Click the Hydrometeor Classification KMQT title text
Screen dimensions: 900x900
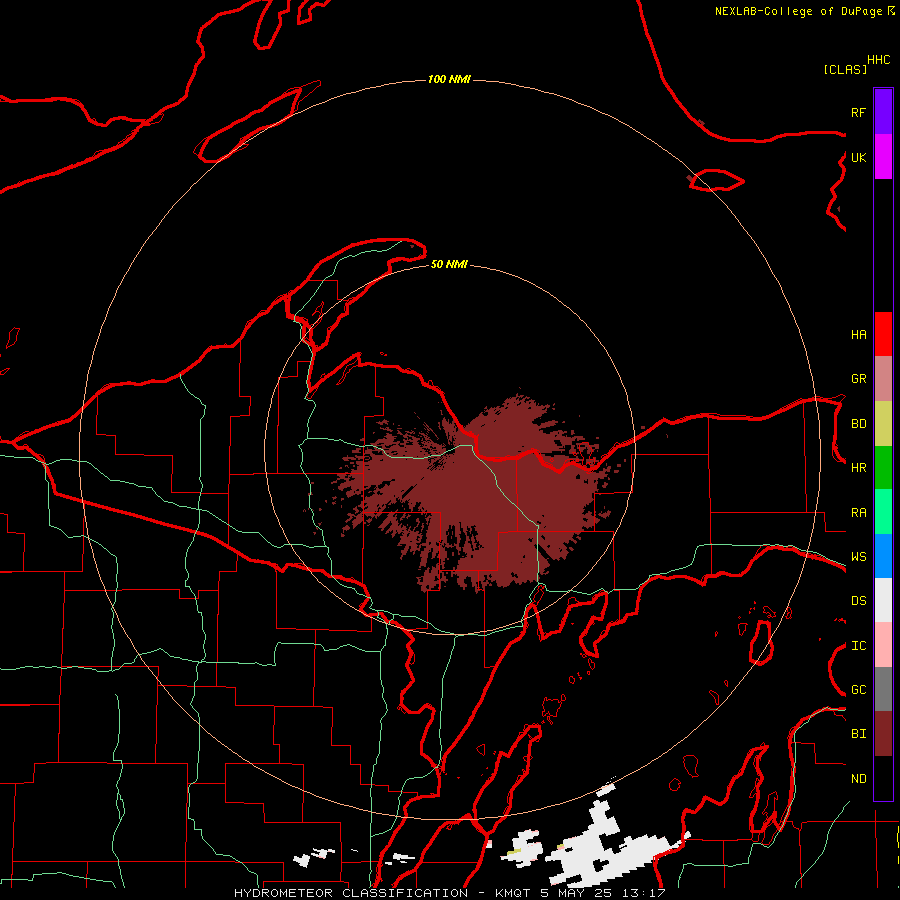pos(449,893)
